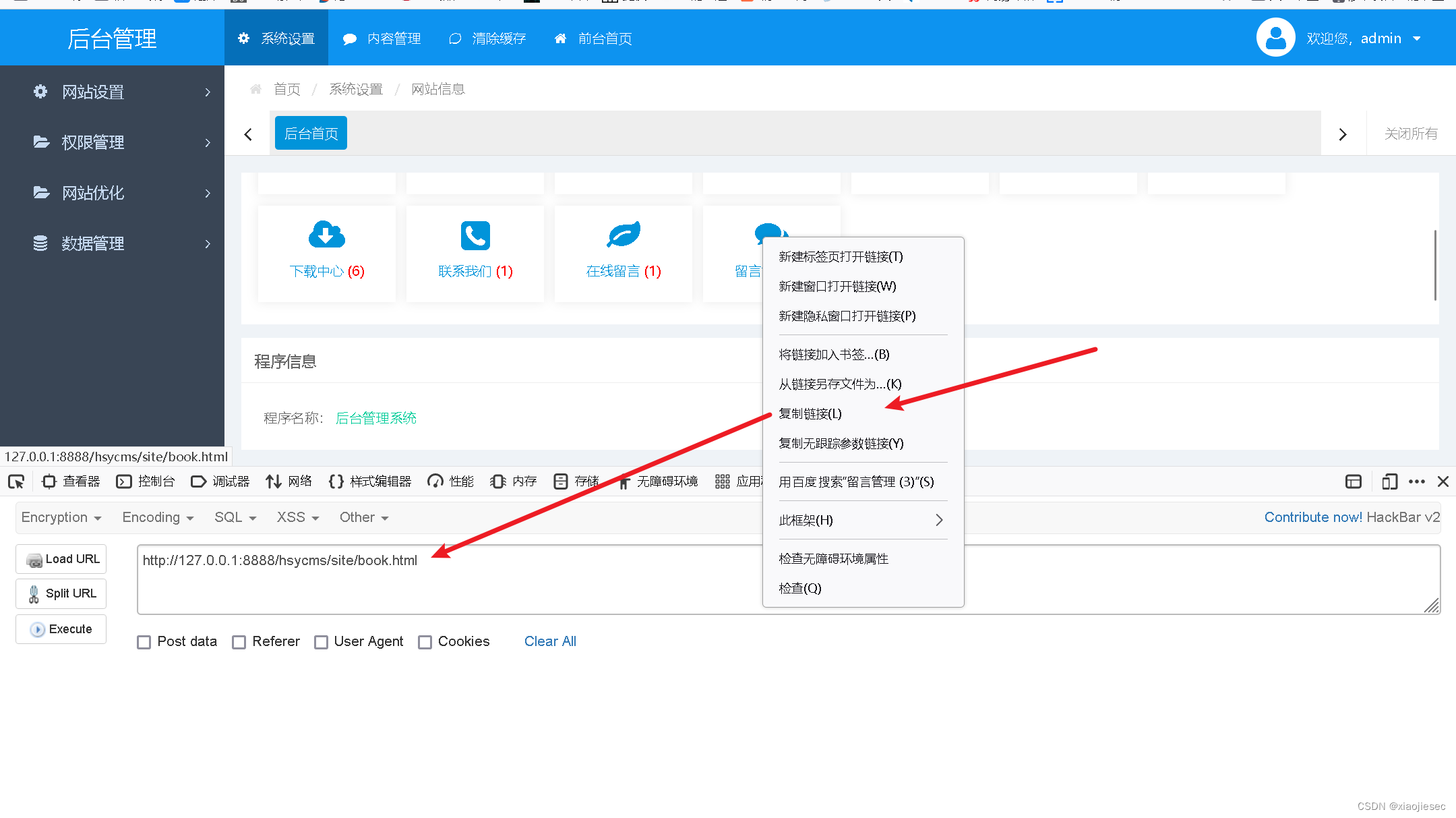Image resolution: width=1456 pixels, height=818 pixels.
Task: Open the Accessibility (无障碍环境) DevTools panel
Action: pyautogui.click(x=667, y=481)
